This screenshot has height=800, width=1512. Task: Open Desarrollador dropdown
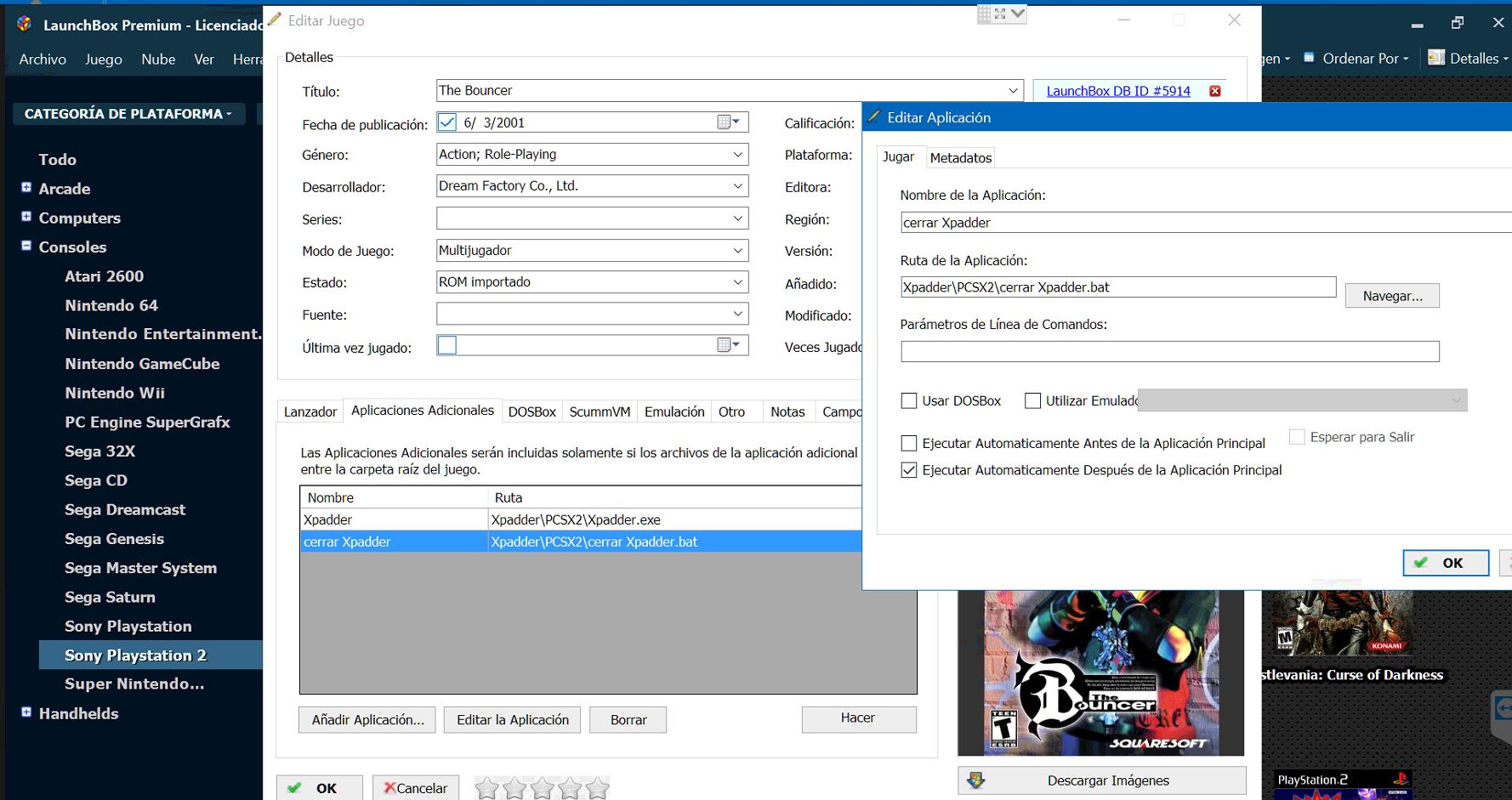pyautogui.click(x=737, y=186)
